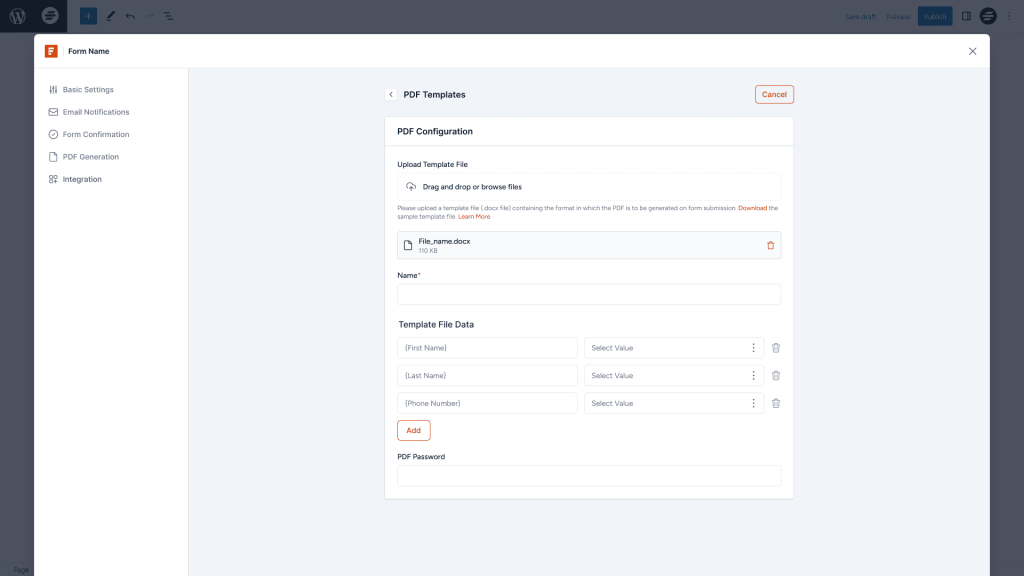This screenshot has height=576, width=1024.
Task: Click inside the PDF Password field
Action: 589,475
